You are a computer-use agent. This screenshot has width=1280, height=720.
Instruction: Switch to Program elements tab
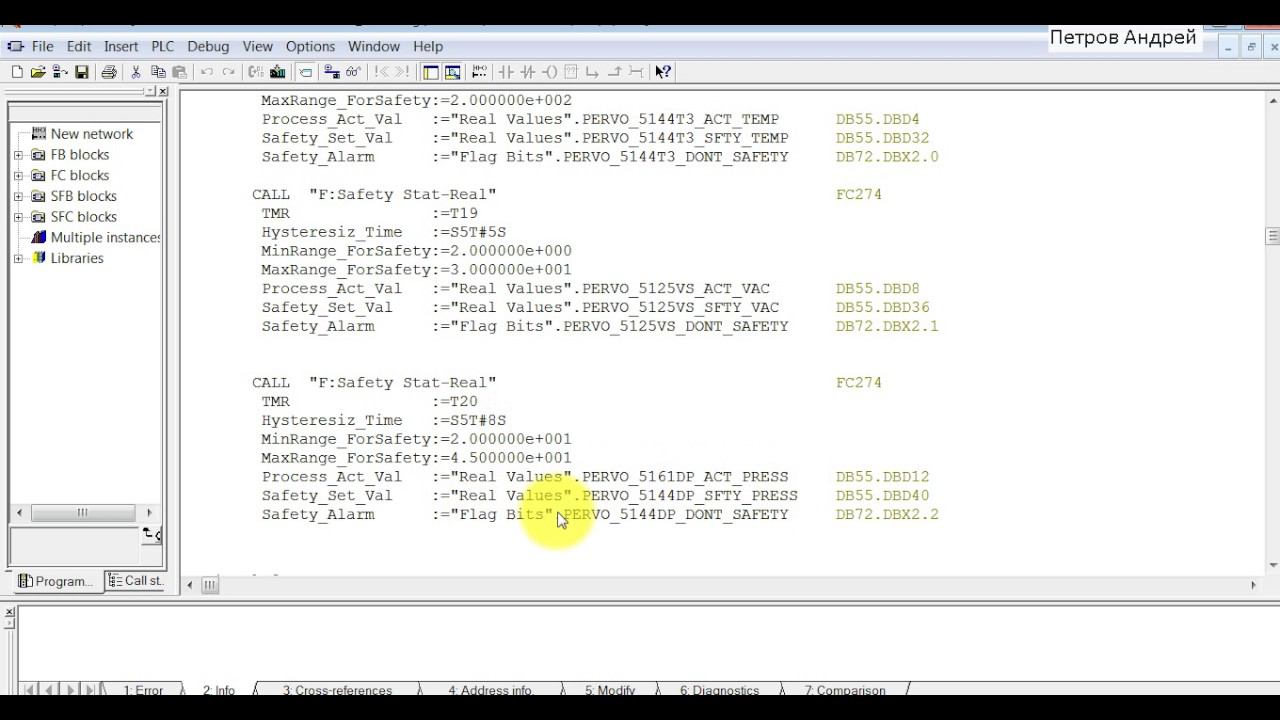click(x=56, y=581)
